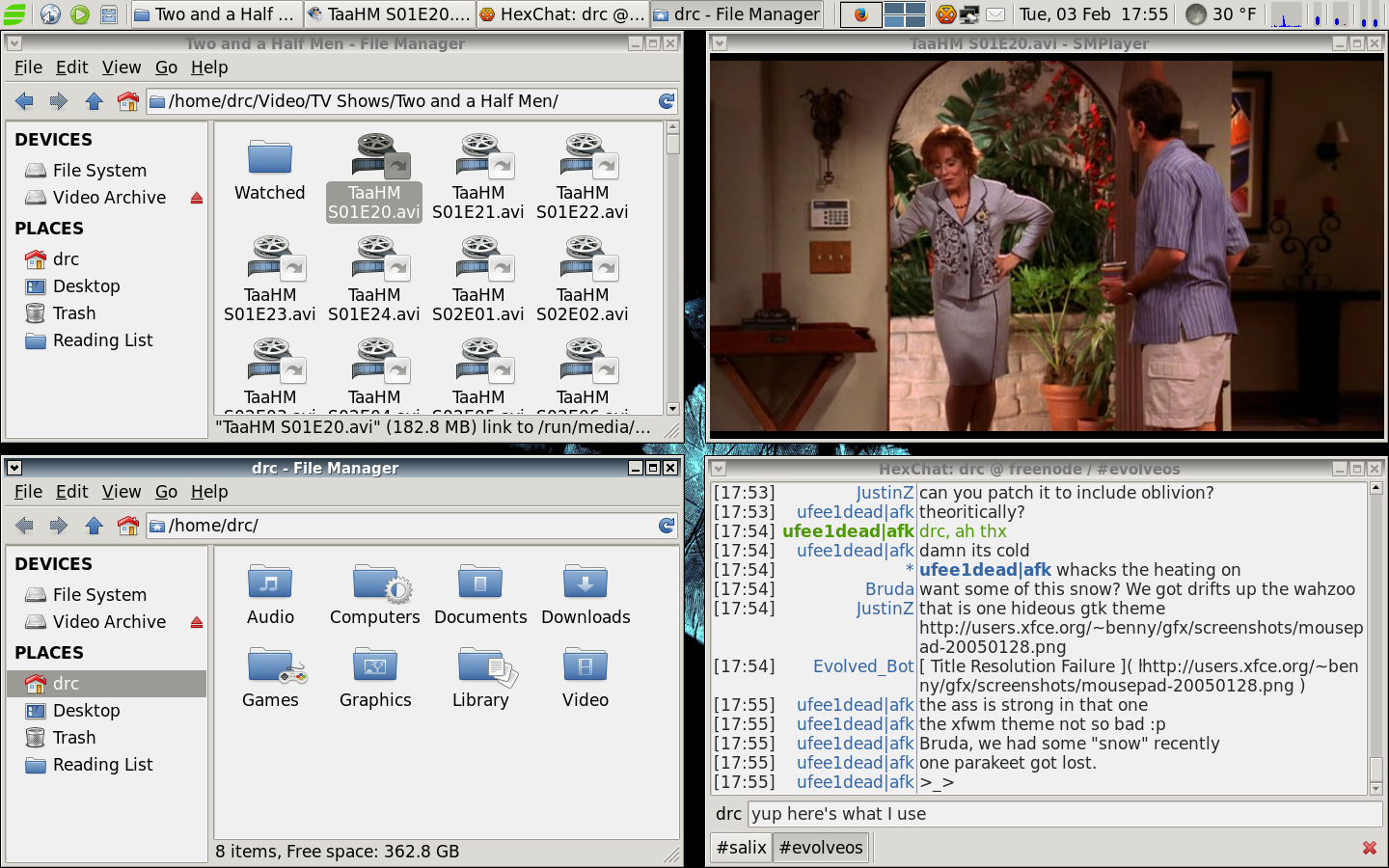
Task: Select TaaHM S02E02.avi file
Action: tap(583, 280)
